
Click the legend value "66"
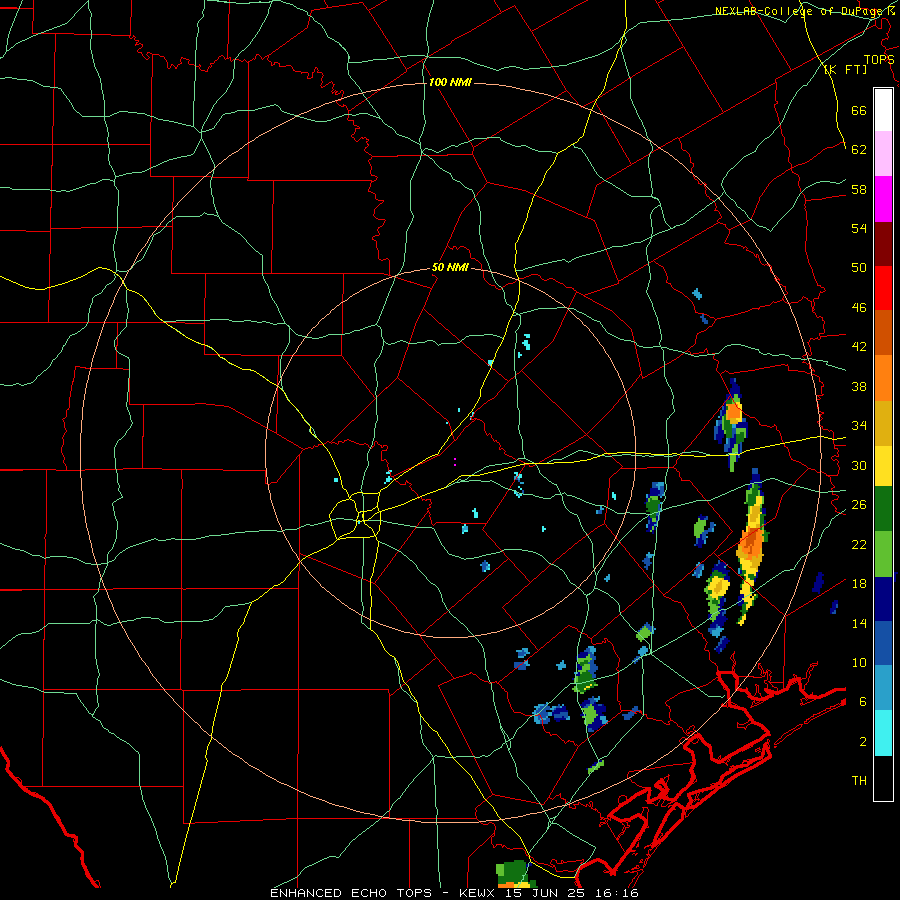pyautogui.click(x=859, y=110)
